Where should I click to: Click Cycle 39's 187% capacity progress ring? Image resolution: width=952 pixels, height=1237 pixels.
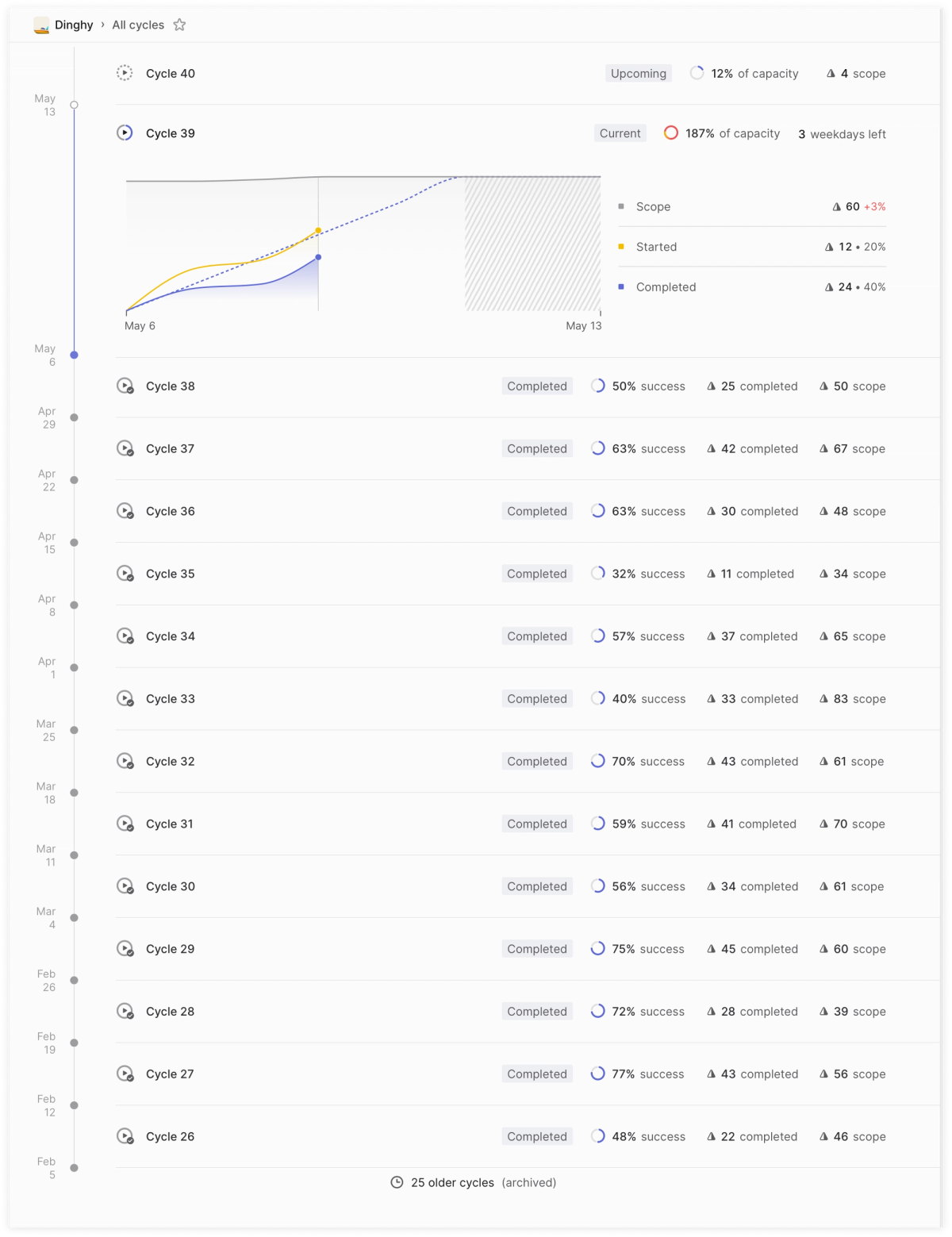(x=671, y=133)
